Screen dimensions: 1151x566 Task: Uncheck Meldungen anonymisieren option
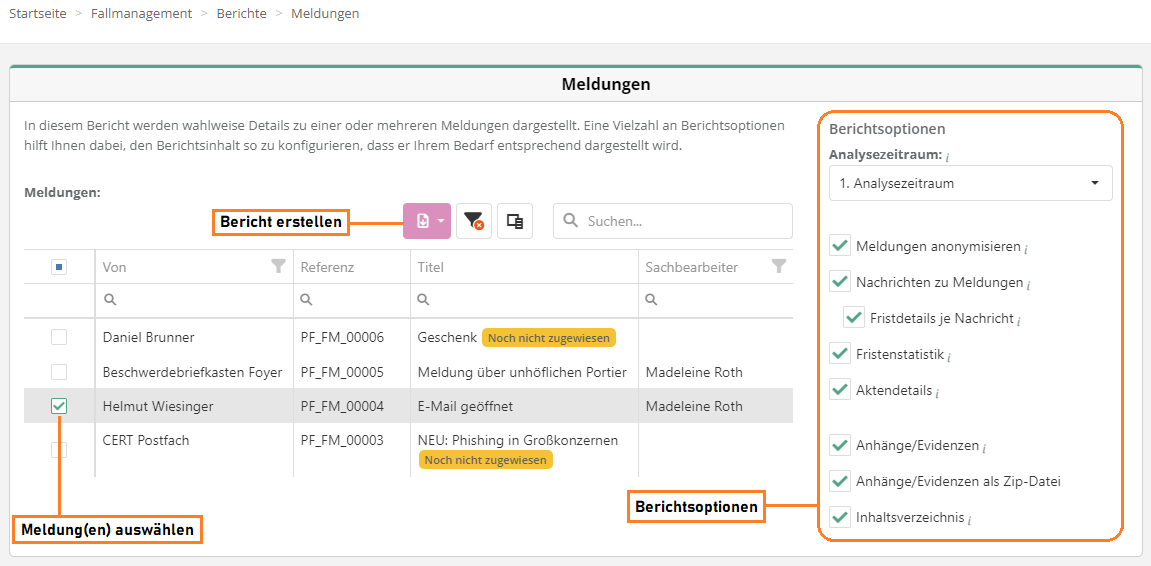click(x=840, y=246)
